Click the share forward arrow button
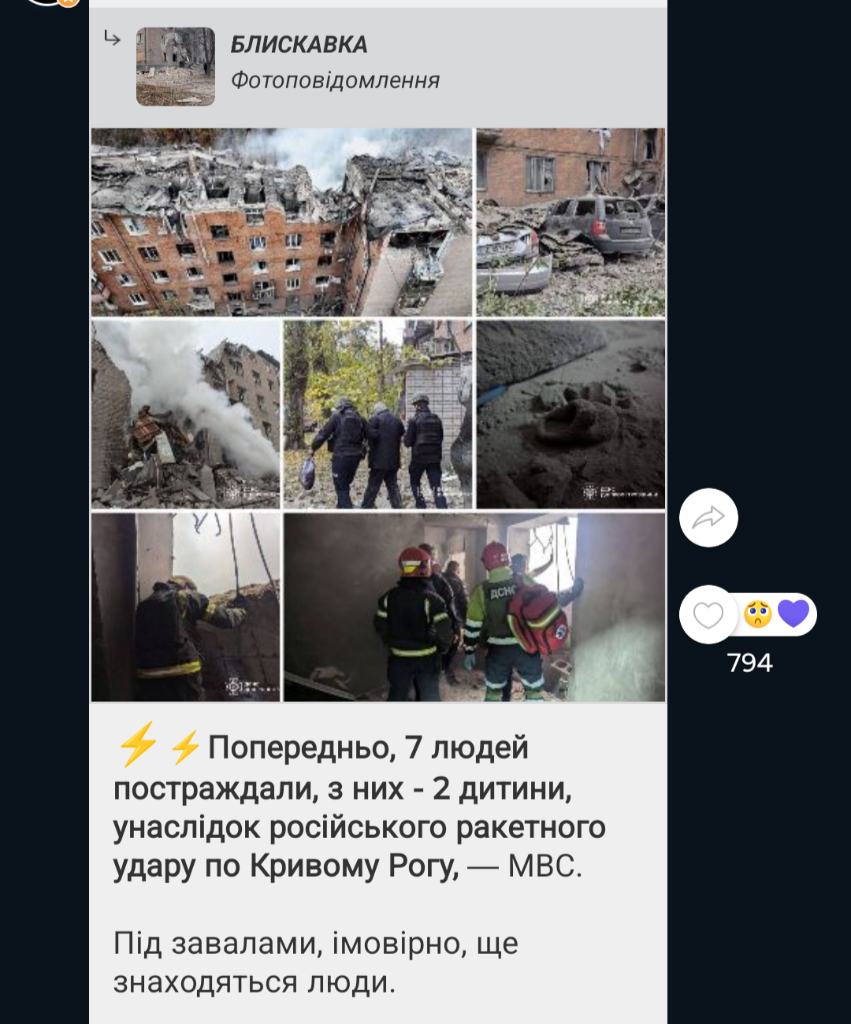This screenshot has height=1024, width=851. point(709,517)
